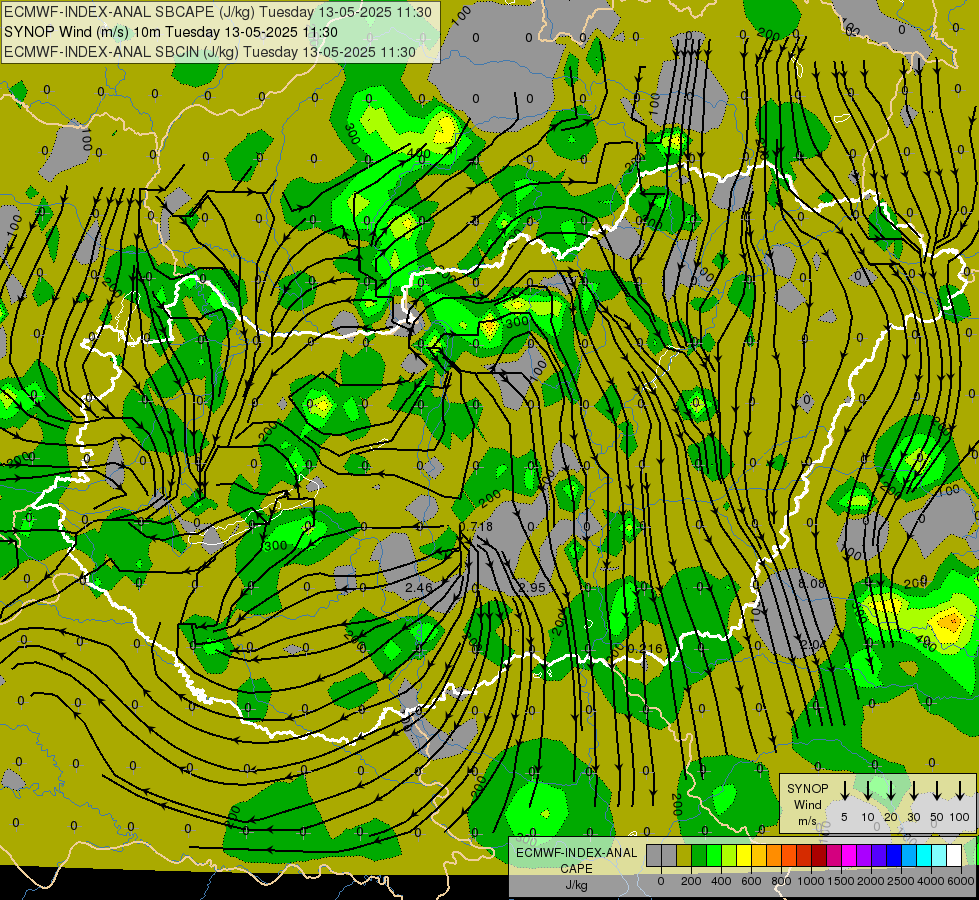Choose the pure yellow CAPE legend swatch
Image resolution: width=979 pixels, height=900 pixels.
click(x=744, y=855)
